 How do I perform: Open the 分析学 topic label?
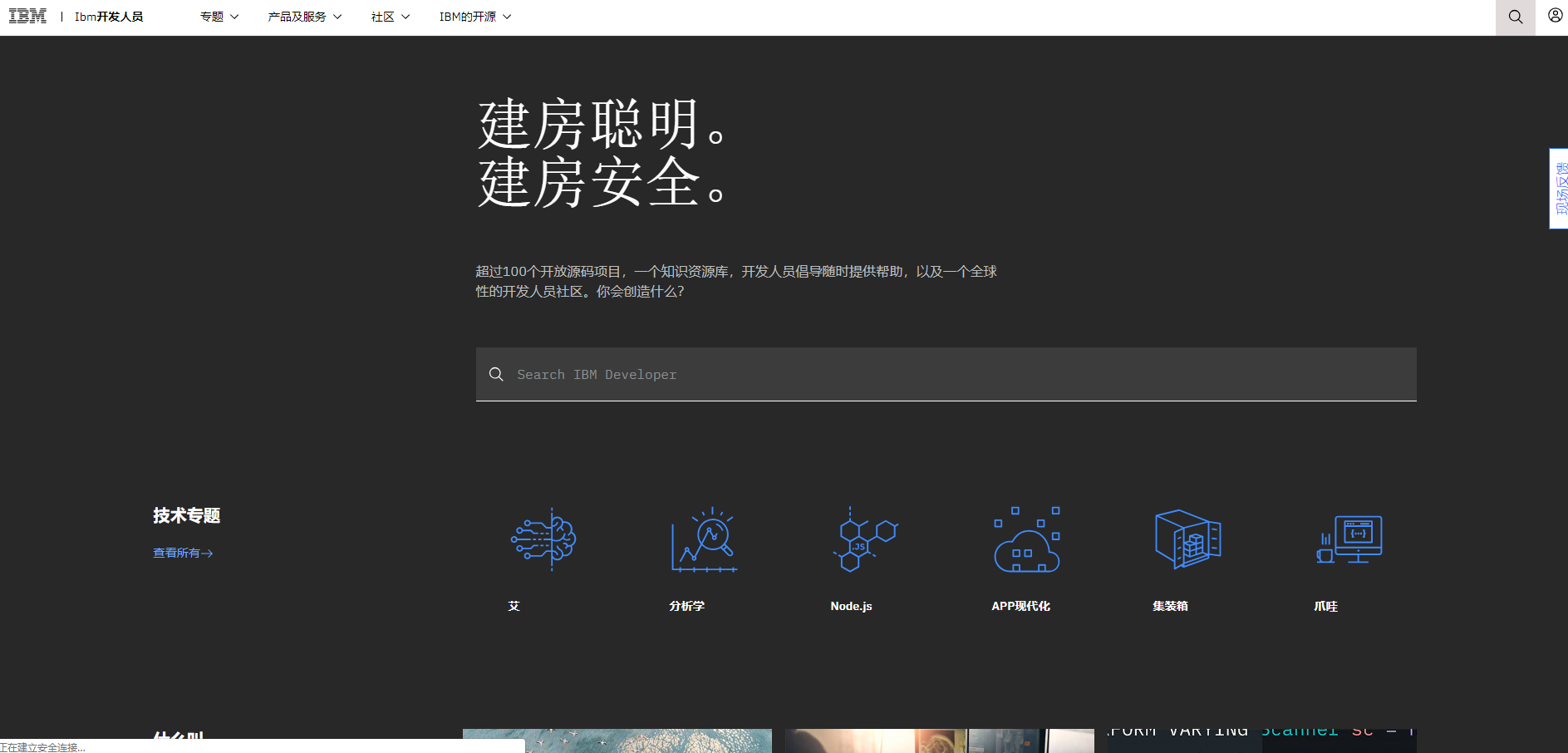[687, 606]
